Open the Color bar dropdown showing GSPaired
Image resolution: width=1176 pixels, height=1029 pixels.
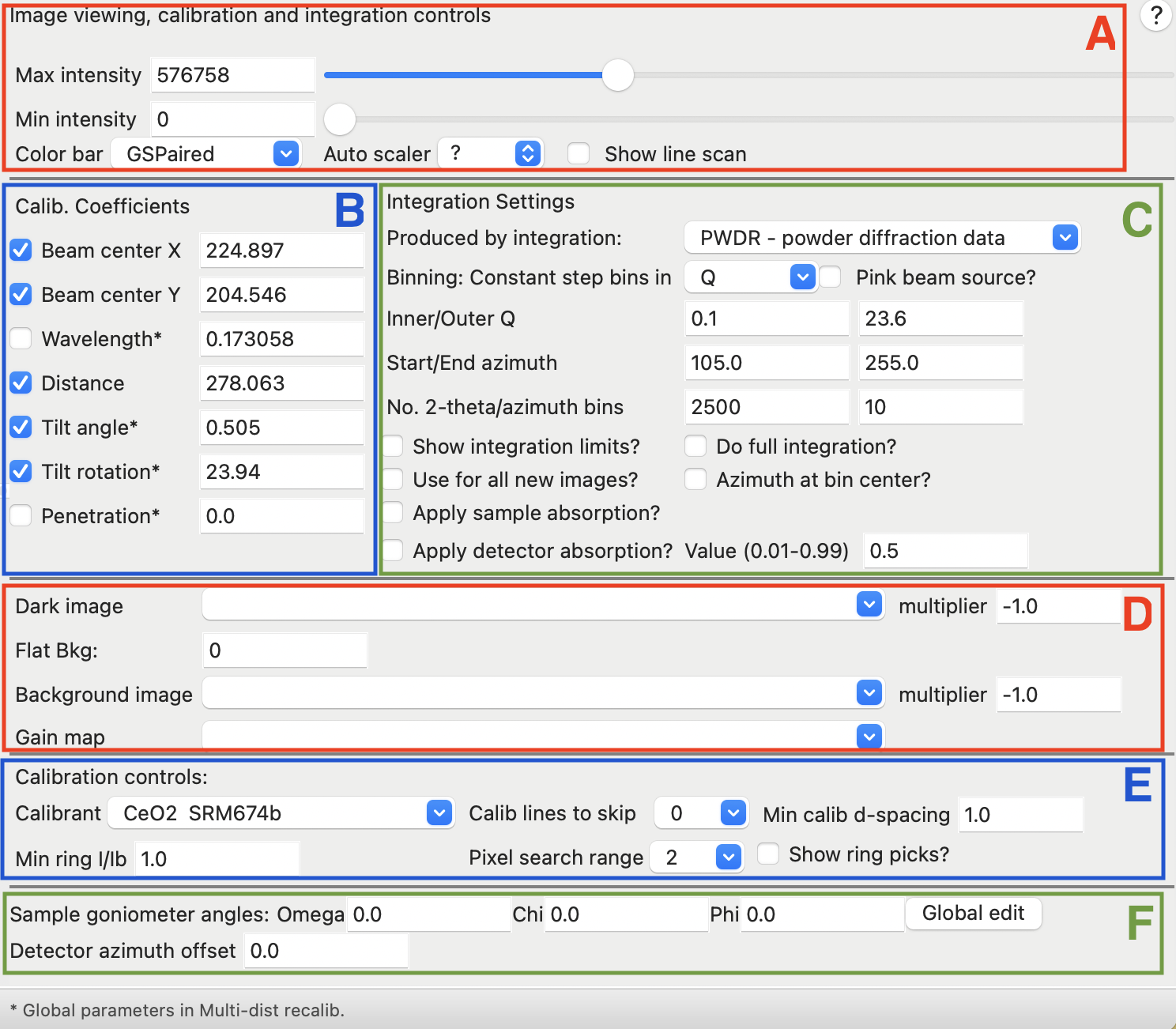285,153
